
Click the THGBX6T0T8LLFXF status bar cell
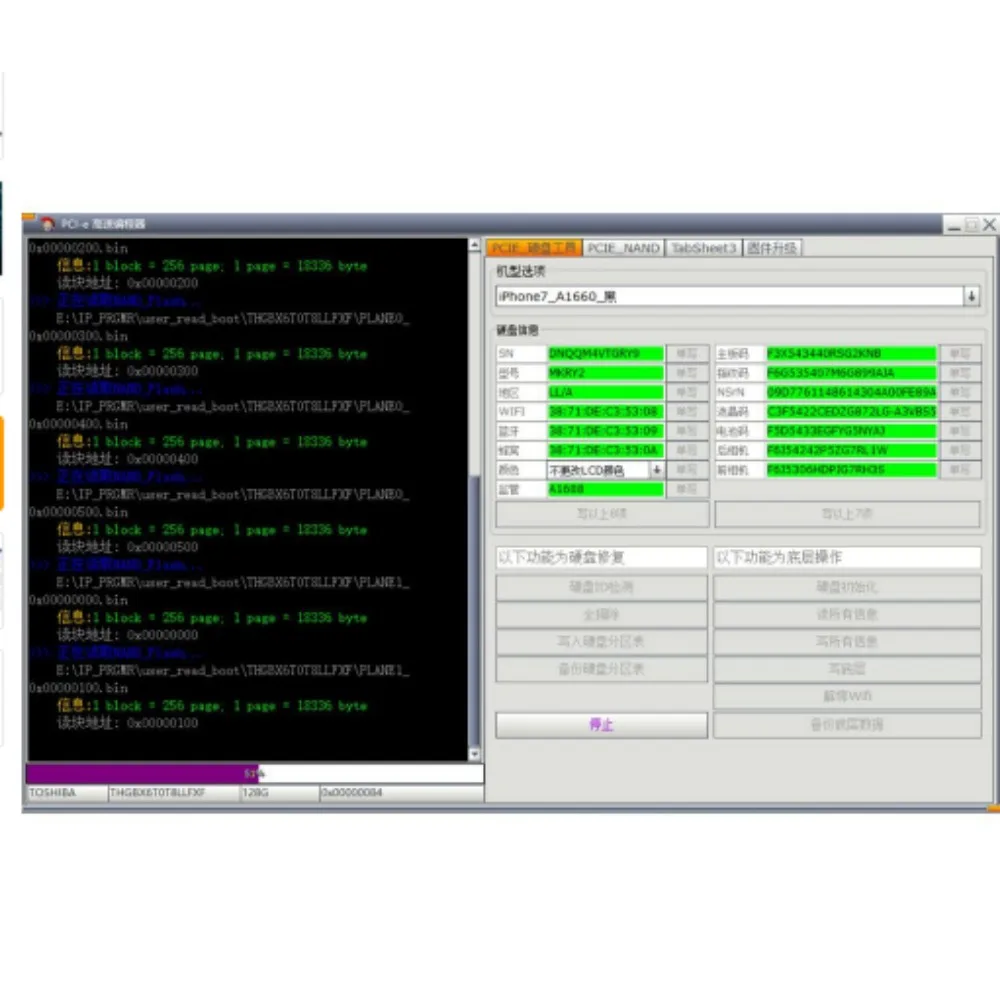point(174,793)
